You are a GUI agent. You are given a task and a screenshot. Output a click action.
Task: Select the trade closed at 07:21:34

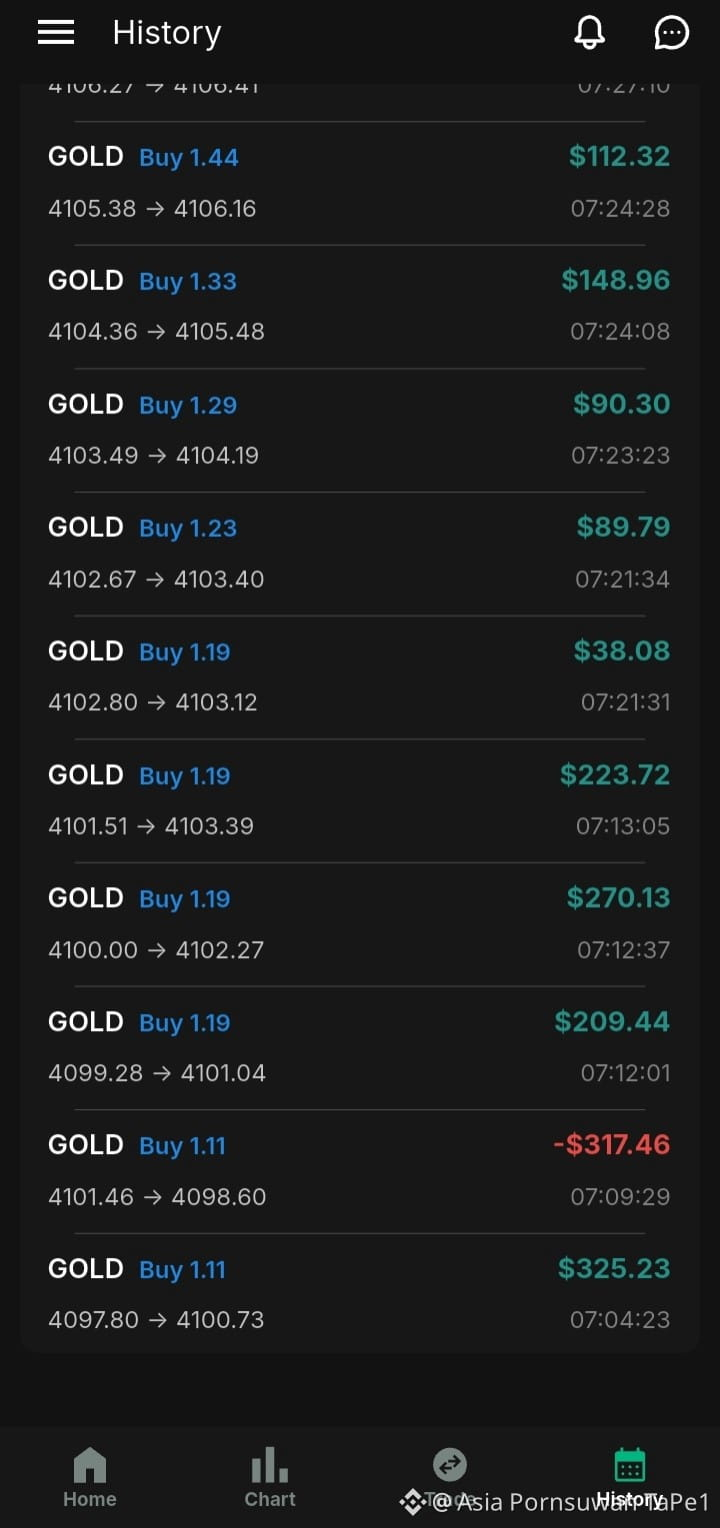[359, 554]
